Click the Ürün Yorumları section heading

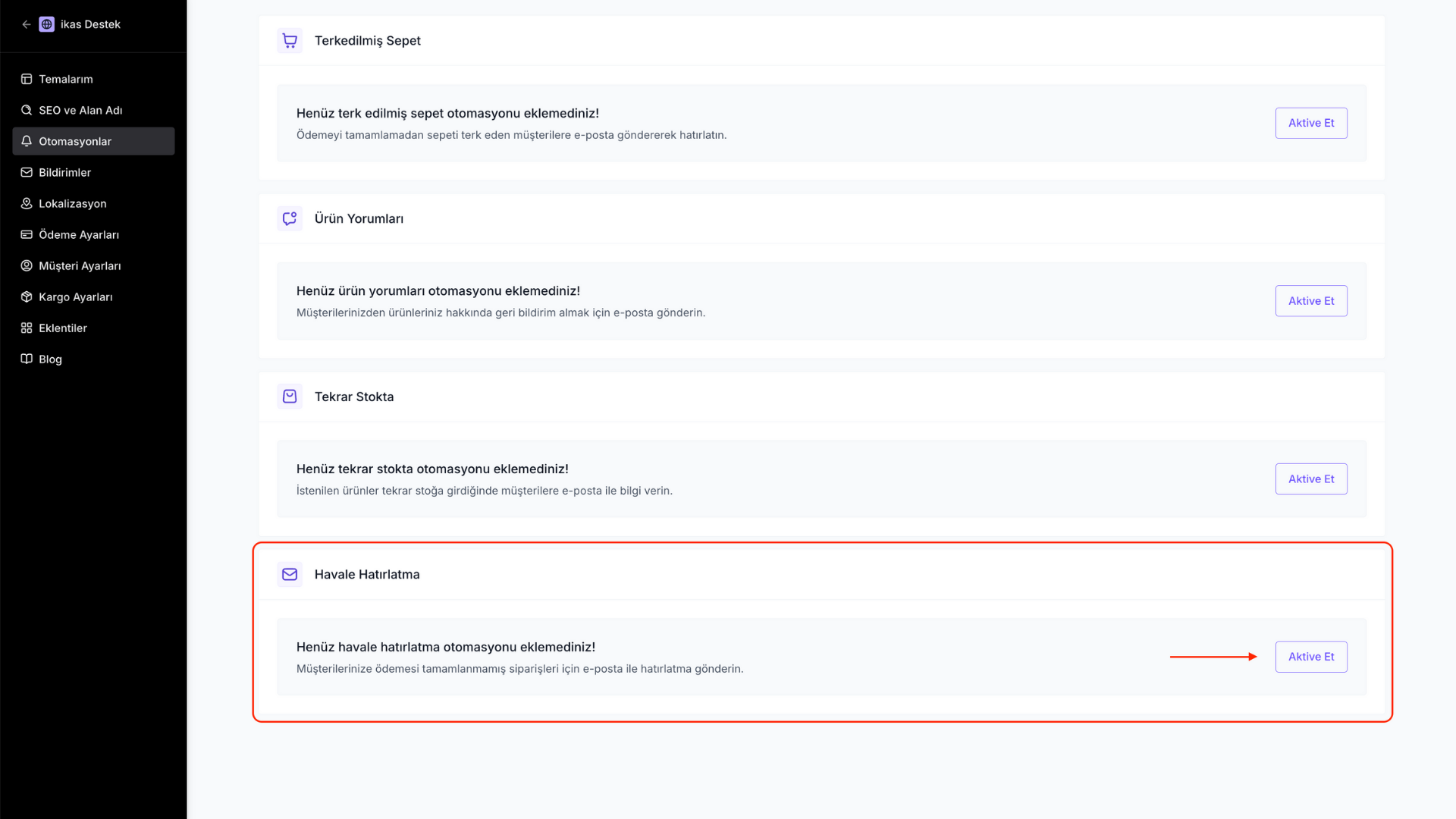click(x=359, y=218)
